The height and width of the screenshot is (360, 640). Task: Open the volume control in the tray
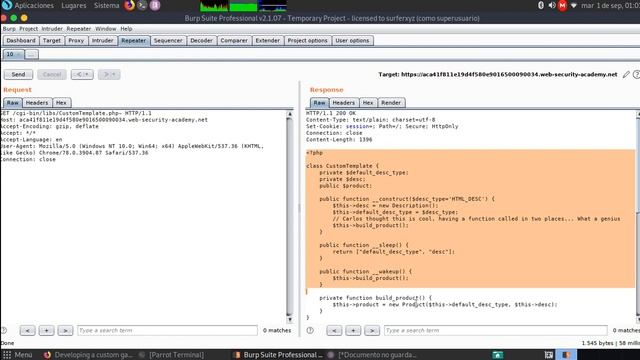click(x=551, y=5)
